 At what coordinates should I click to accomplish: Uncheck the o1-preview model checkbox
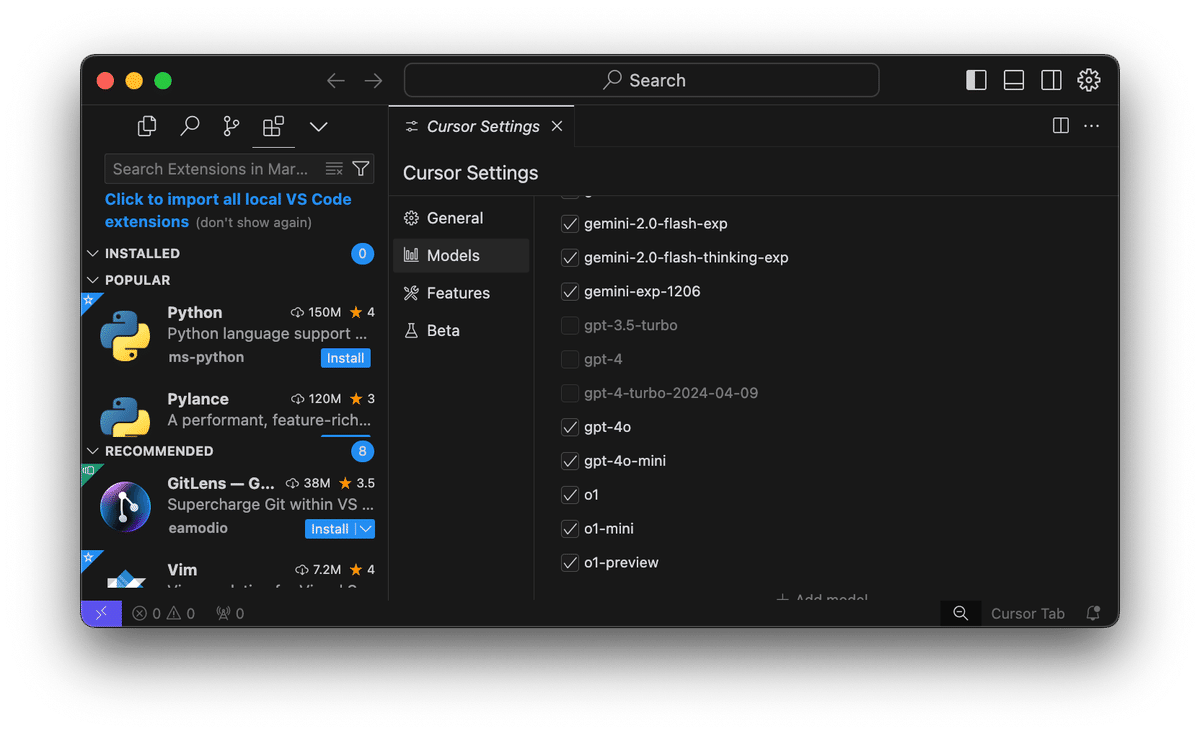pos(570,563)
